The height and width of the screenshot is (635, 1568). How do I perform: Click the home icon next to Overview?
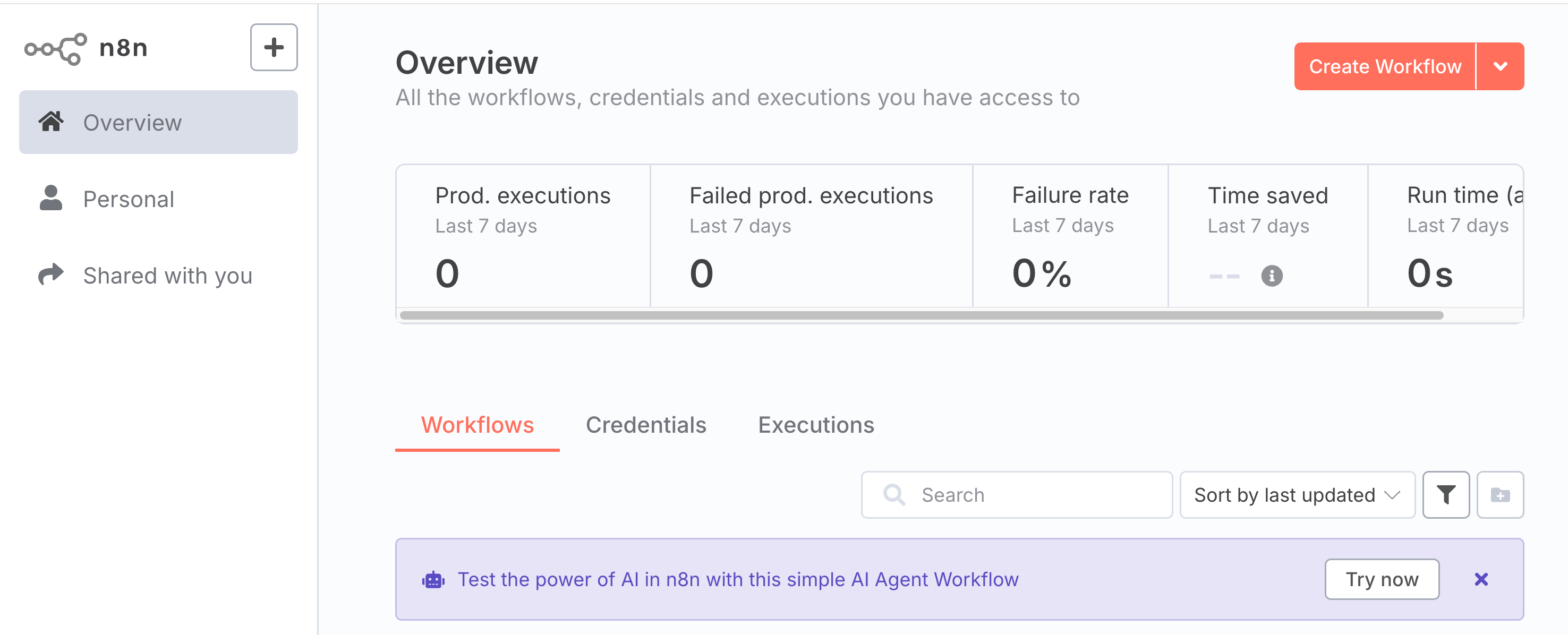pyautogui.click(x=51, y=122)
